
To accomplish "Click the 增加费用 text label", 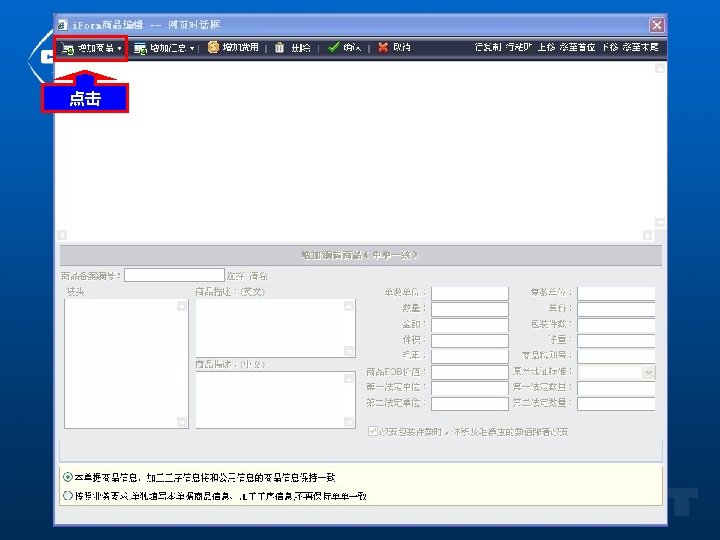I will point(241,47).
